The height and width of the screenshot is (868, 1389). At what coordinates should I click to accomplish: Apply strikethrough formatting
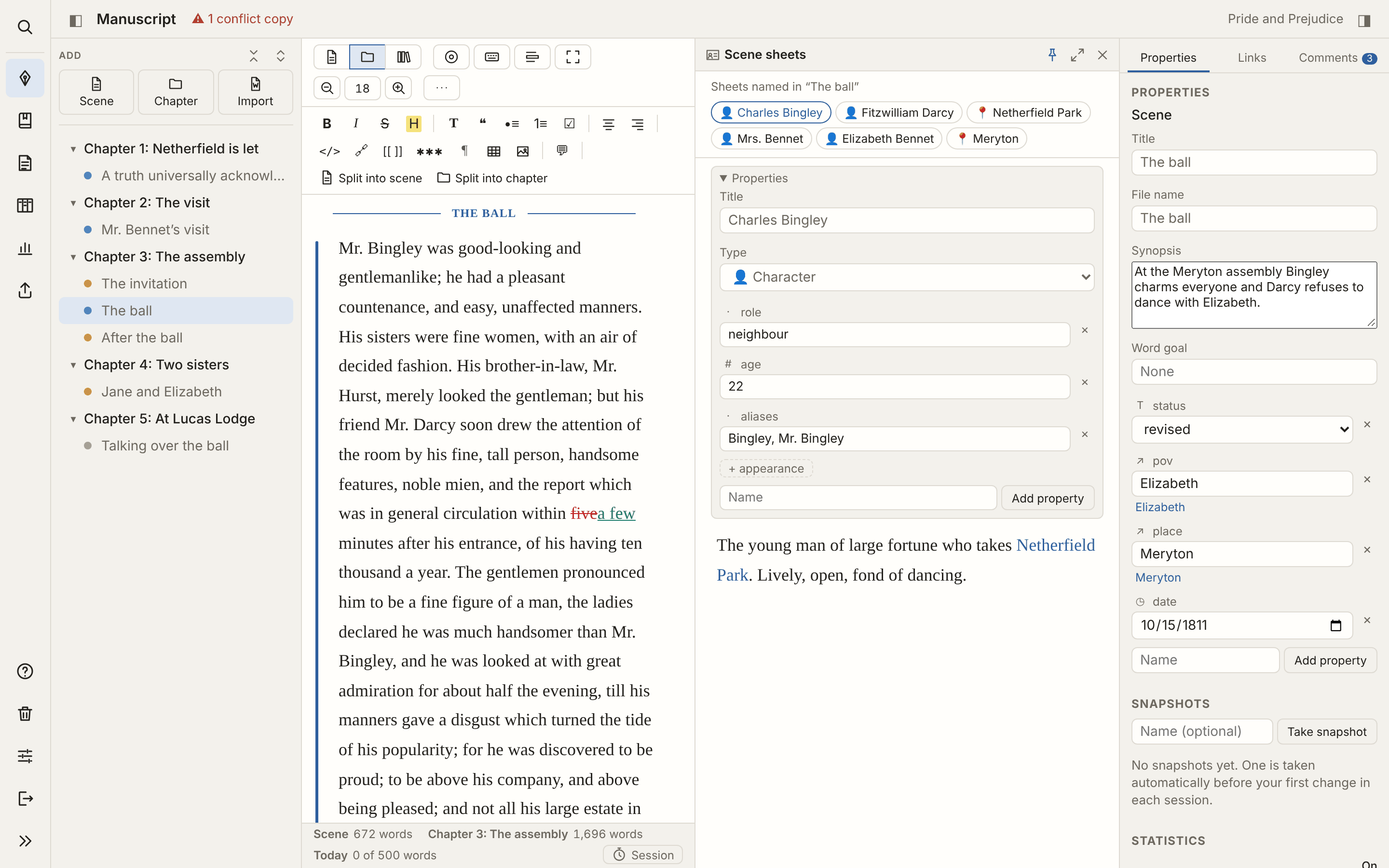click(384, 123)
